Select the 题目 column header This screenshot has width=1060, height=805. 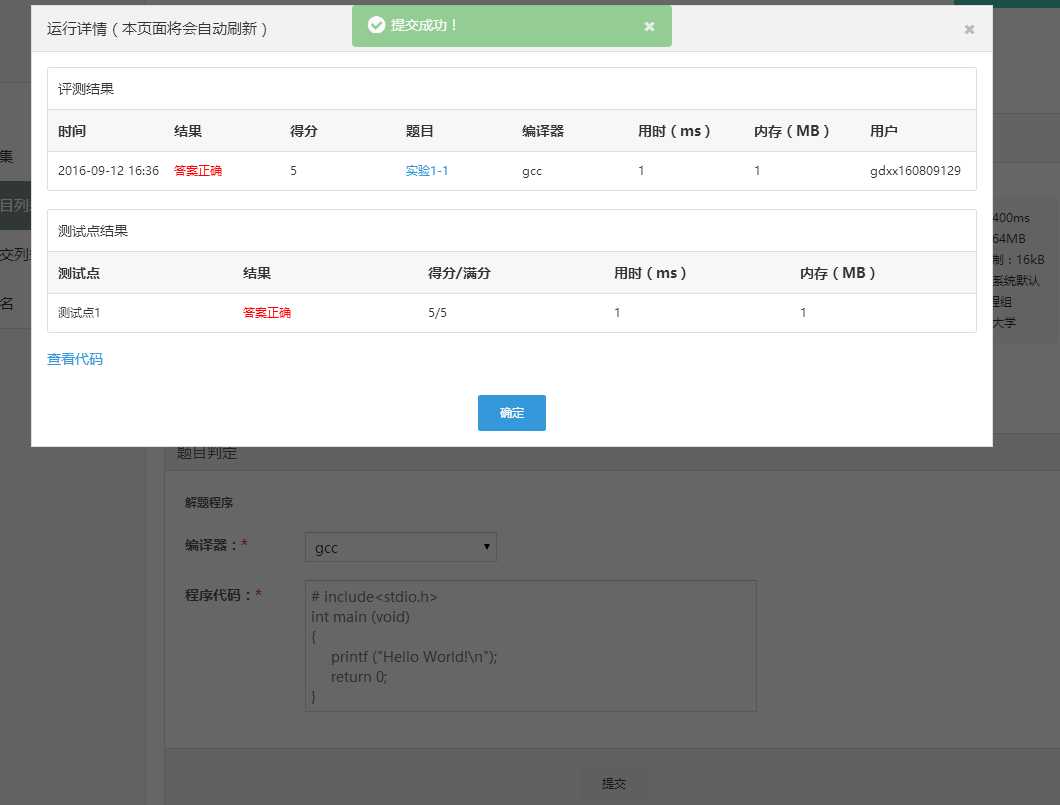(x=420, y=131)
